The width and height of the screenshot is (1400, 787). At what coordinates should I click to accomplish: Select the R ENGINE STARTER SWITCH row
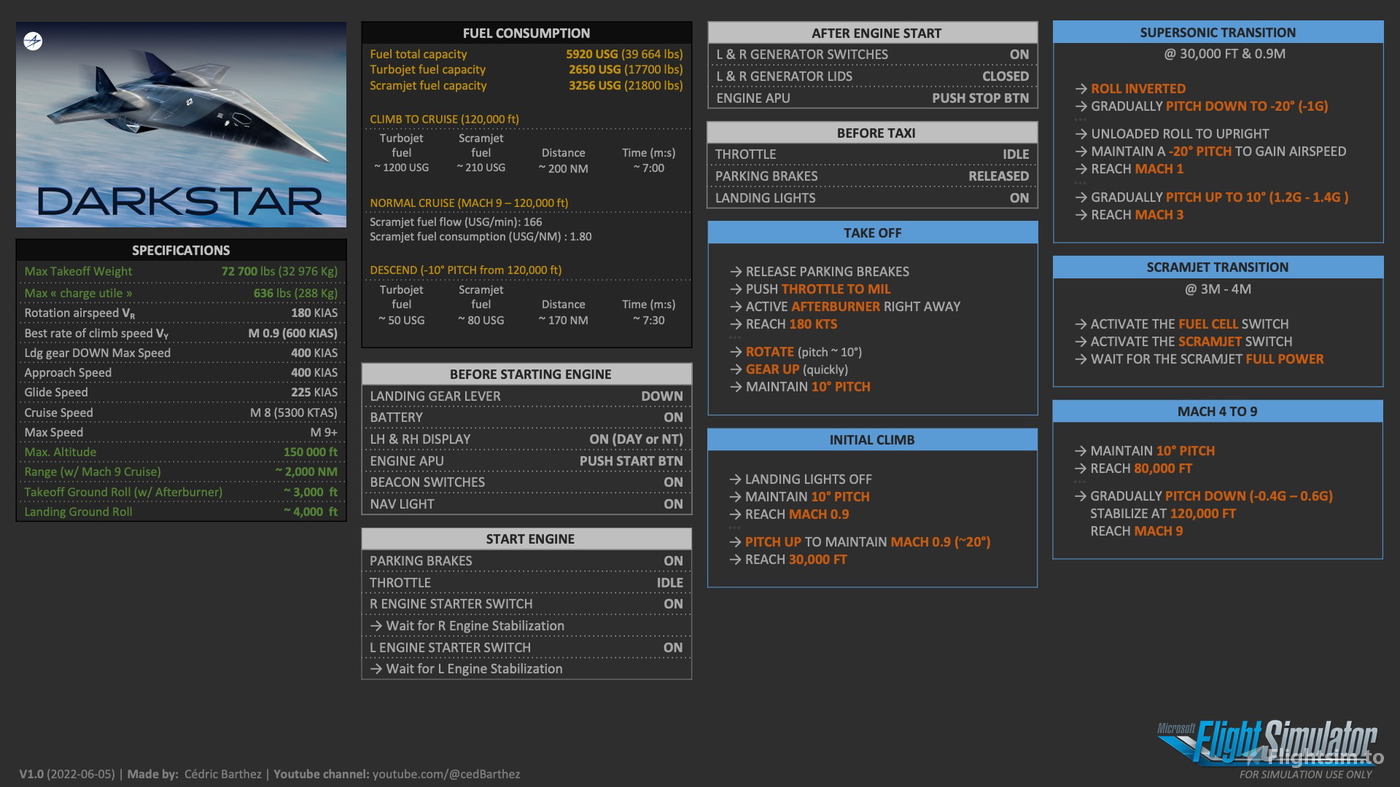(x=526, y=604)
